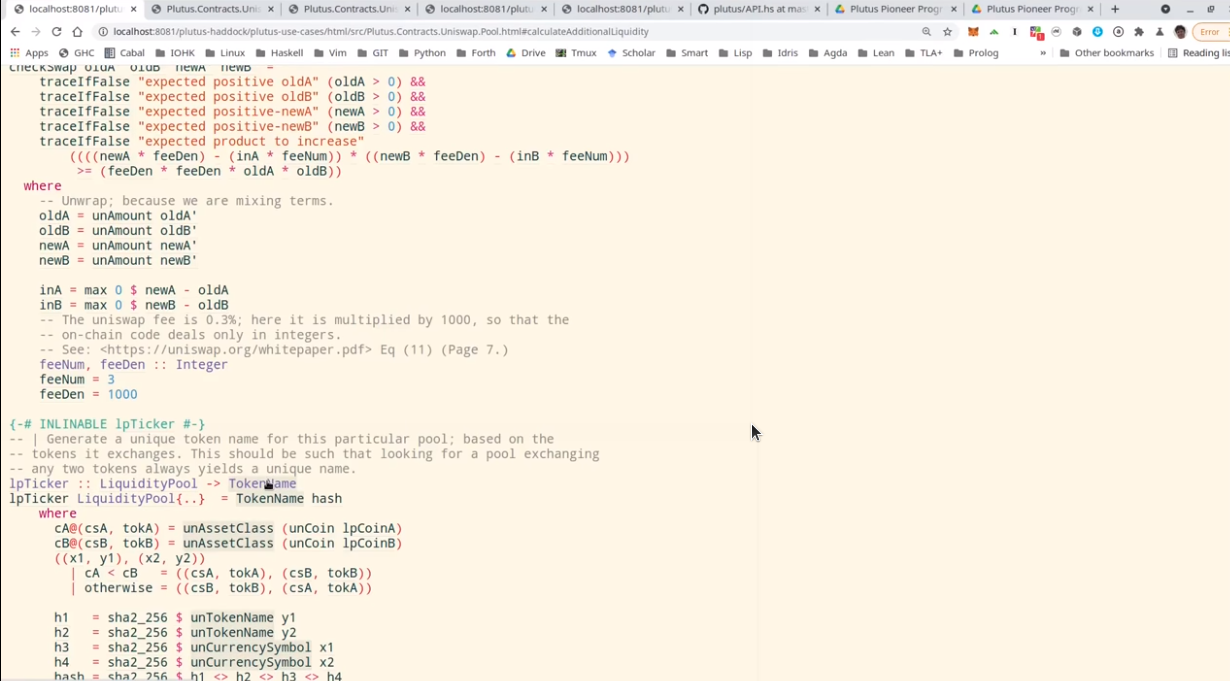Open the Other bookmarks folder
The width and height of the screenshot is (1230, 681).
(x=1106, y=53)
